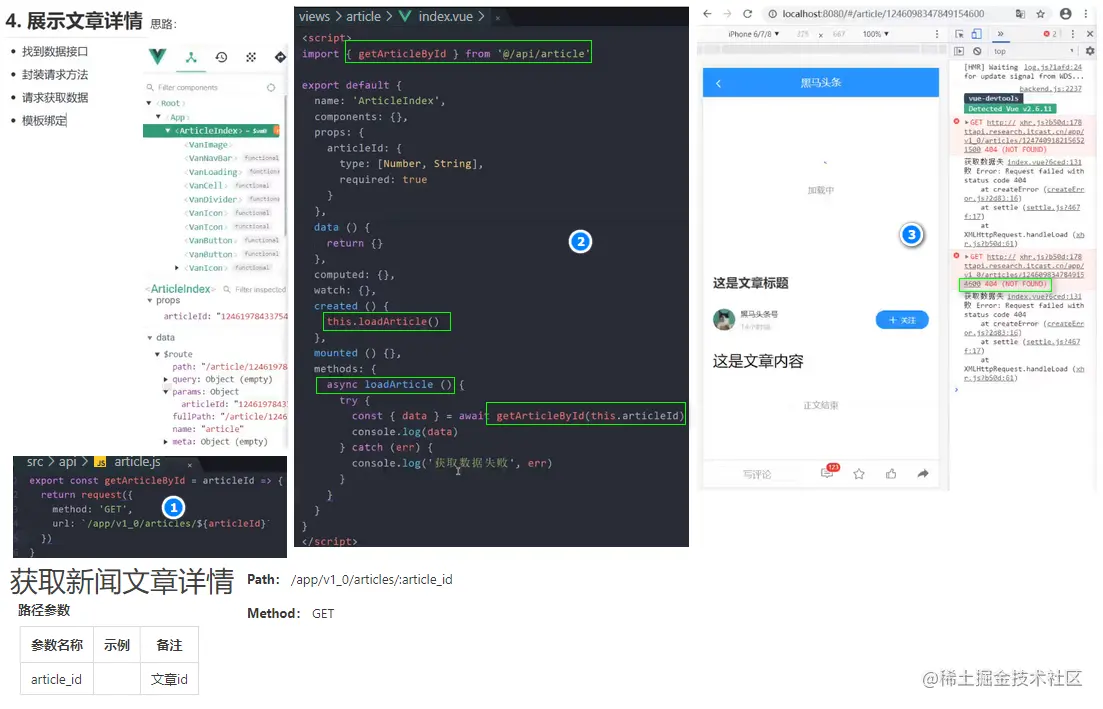This screenshot has height=709, width=1103.
Task: Collapse the props section in inspector
Action: [x=149, y=300]
